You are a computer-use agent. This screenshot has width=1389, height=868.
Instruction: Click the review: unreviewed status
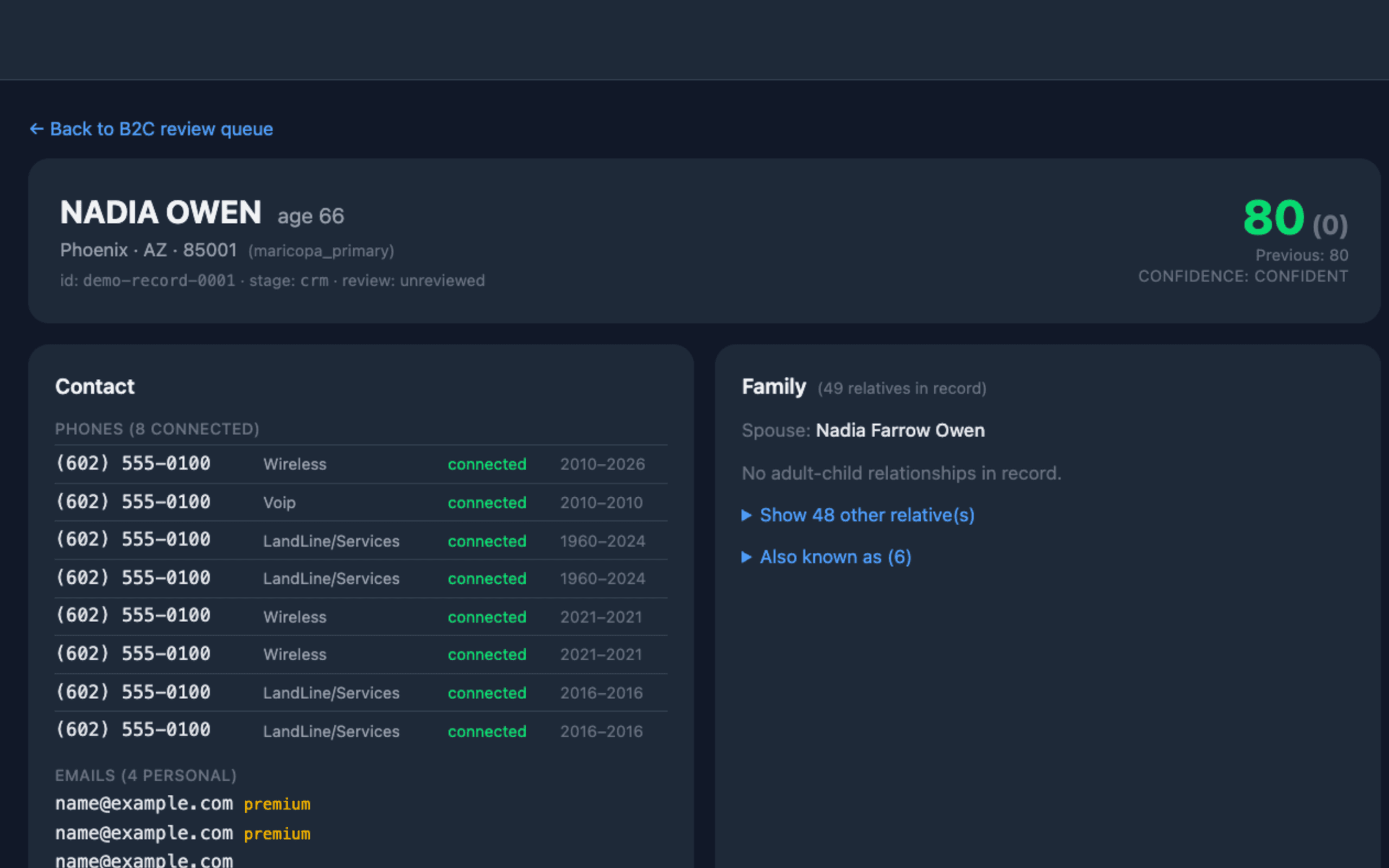coord(413,280)
